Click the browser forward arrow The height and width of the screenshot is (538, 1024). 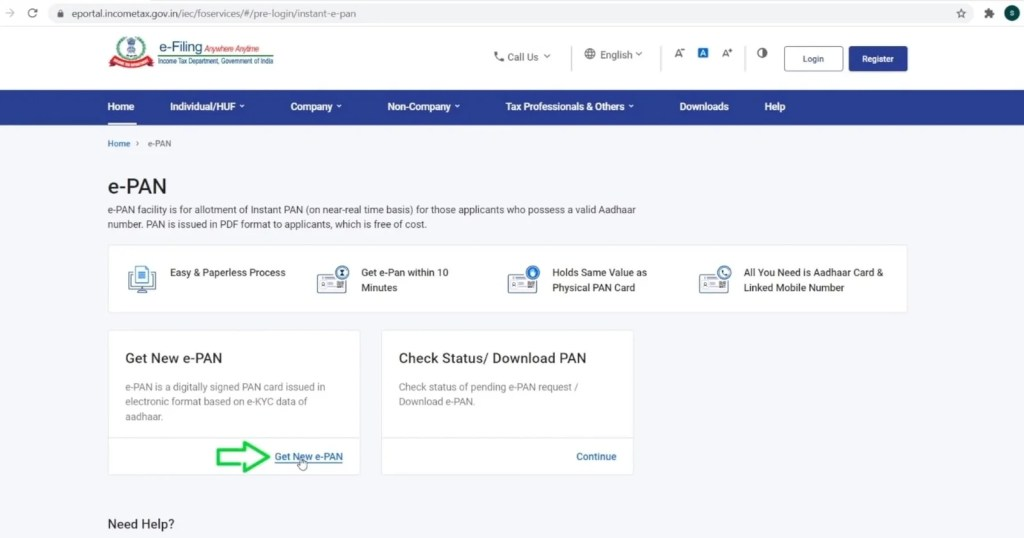(x=10, y=13)
